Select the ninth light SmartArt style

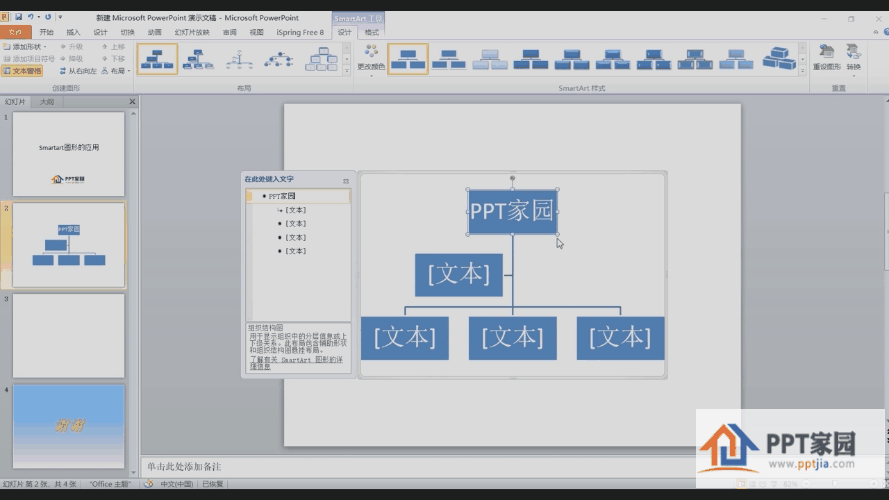tap(736, 59)
